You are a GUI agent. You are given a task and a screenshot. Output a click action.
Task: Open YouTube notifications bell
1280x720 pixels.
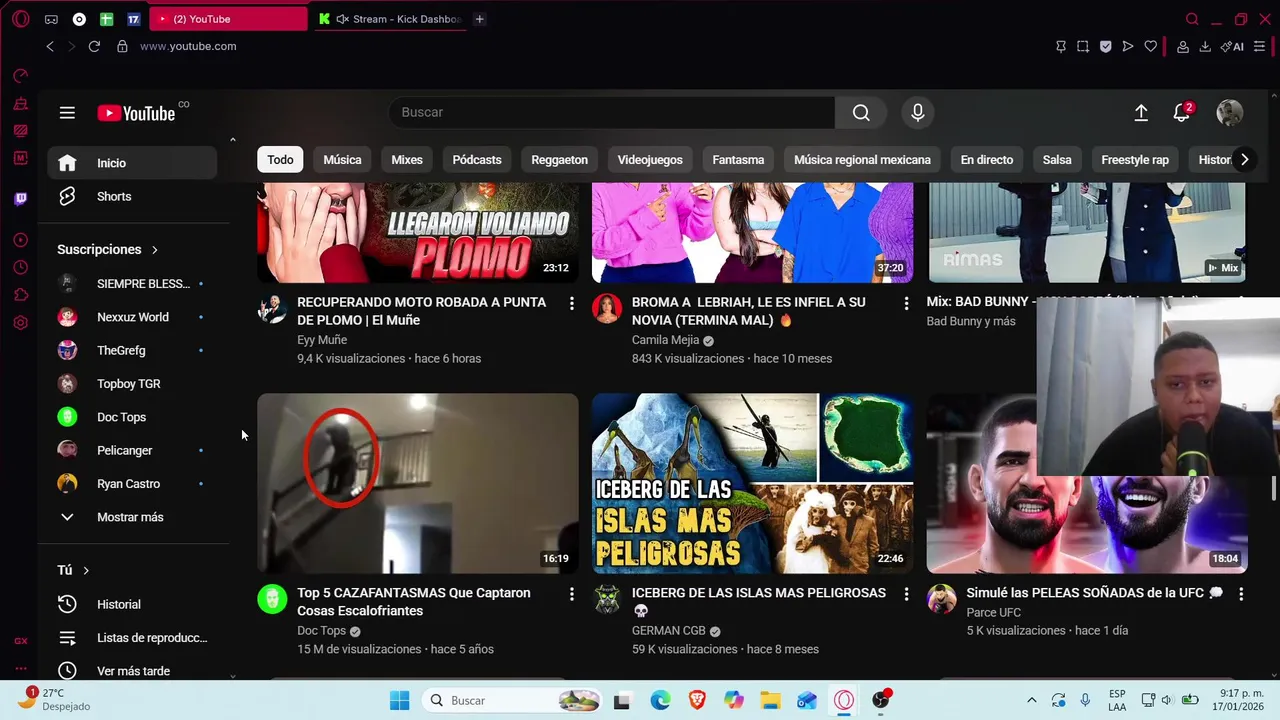[1182, 113]
